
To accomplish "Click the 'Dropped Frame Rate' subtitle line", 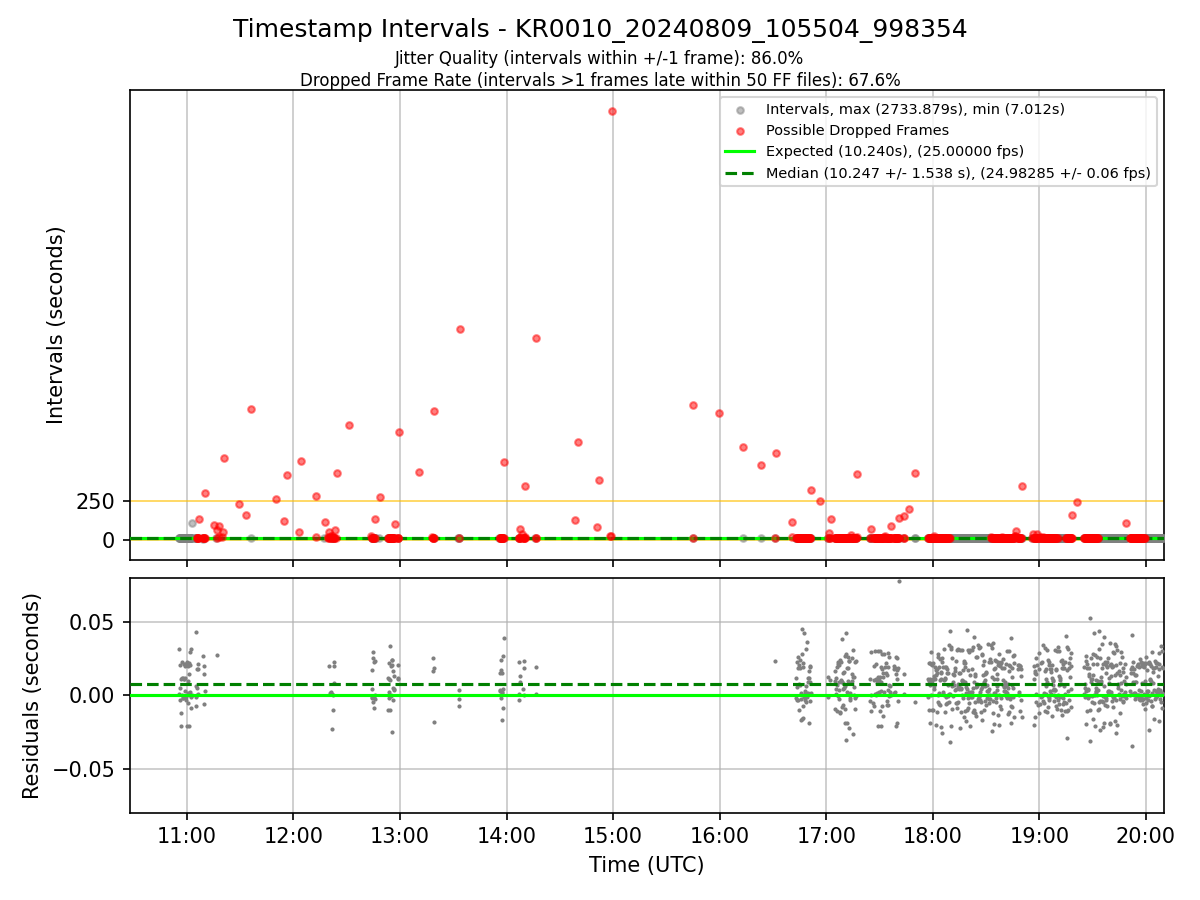I will tap(600, 80).
